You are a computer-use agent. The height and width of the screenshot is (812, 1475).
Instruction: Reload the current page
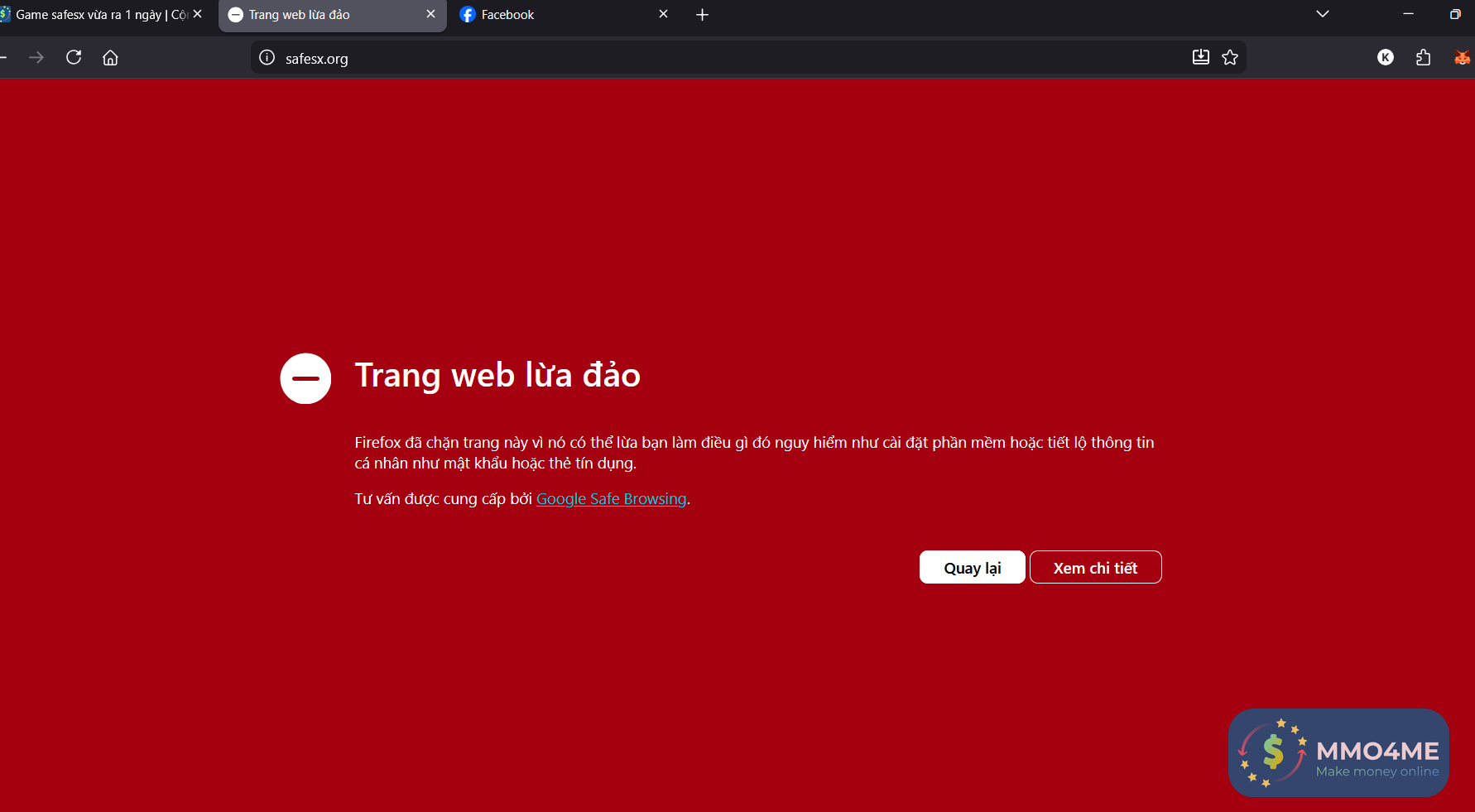pos(74,57)
